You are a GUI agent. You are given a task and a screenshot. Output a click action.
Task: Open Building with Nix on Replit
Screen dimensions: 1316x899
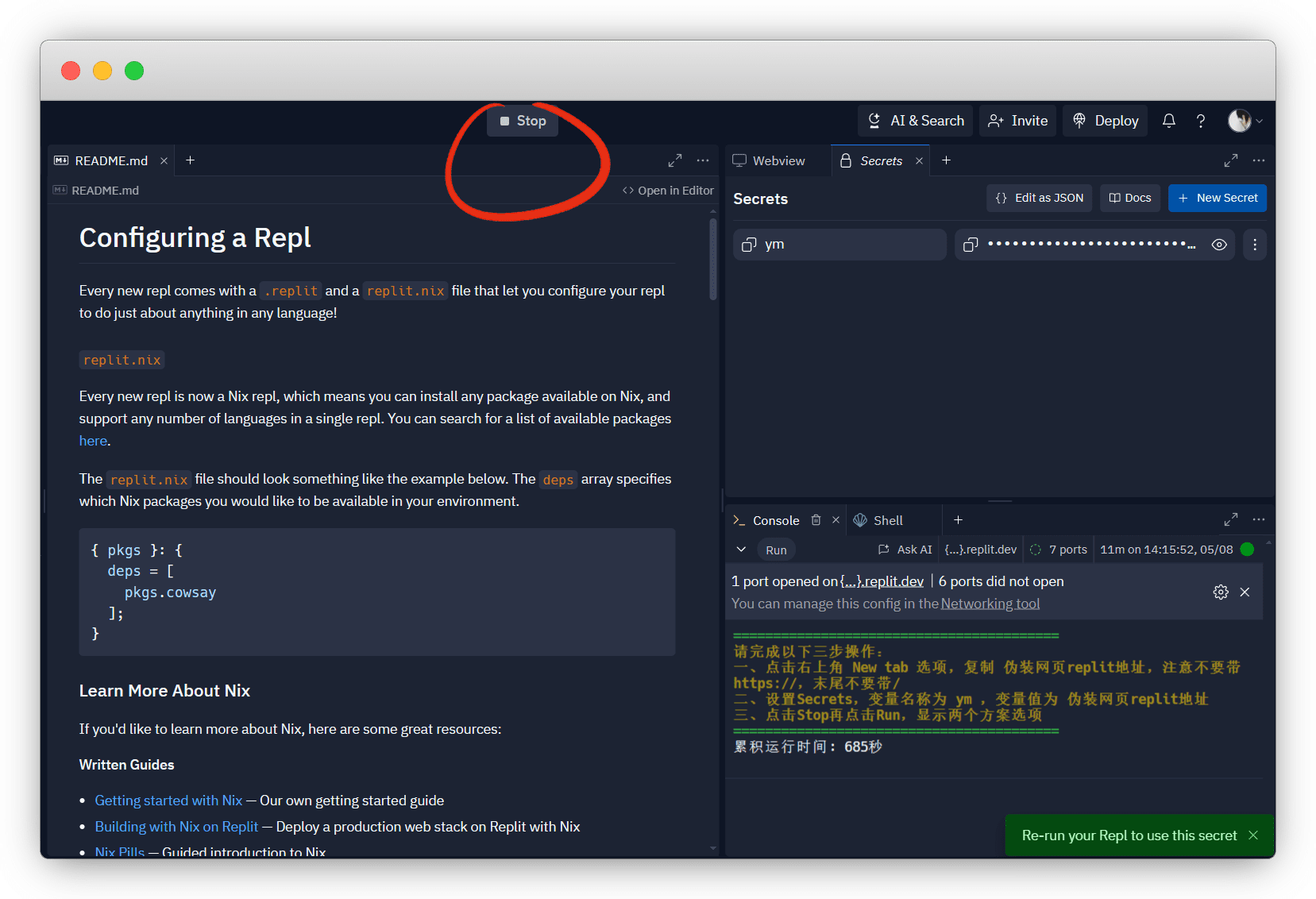pos(176,827)
